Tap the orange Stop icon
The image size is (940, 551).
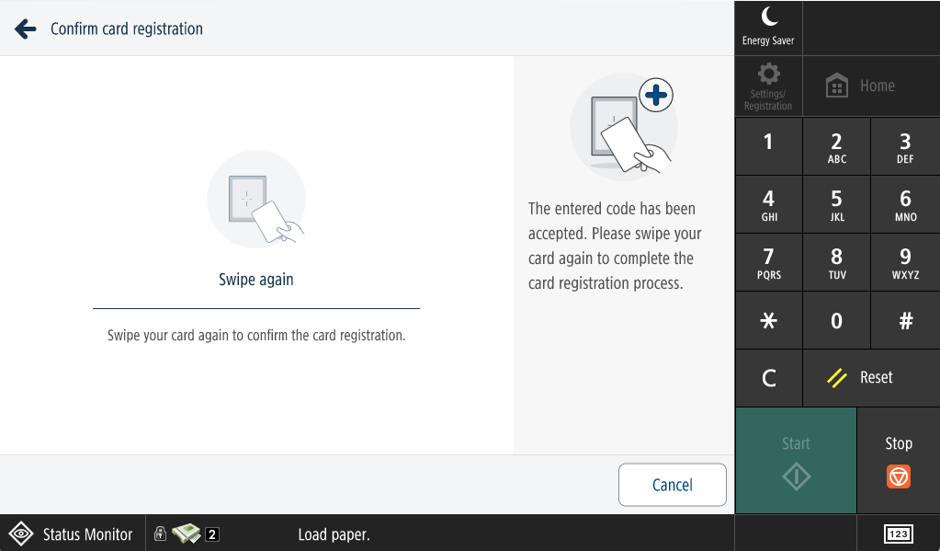pos(898,477)
